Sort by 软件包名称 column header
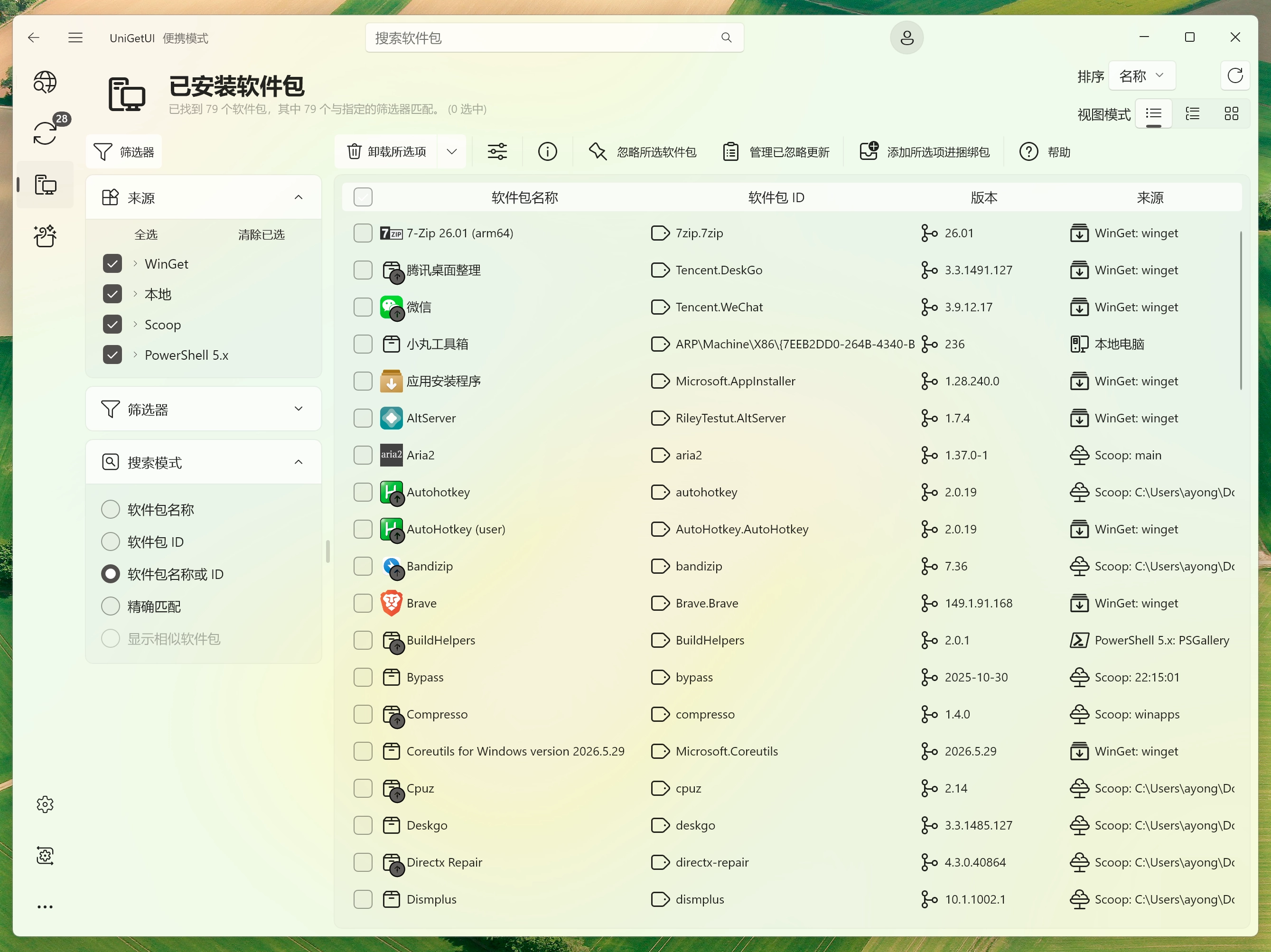 (524, 197)
